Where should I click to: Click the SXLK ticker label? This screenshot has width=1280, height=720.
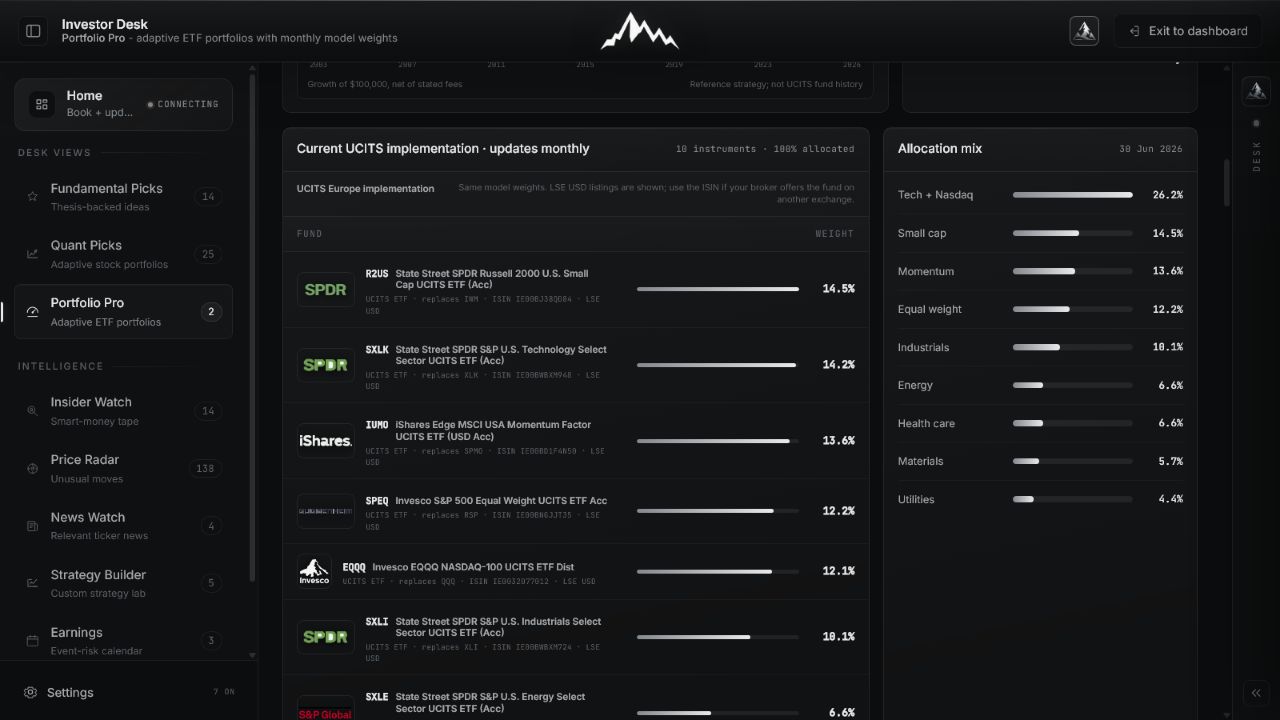coord(377,350)
